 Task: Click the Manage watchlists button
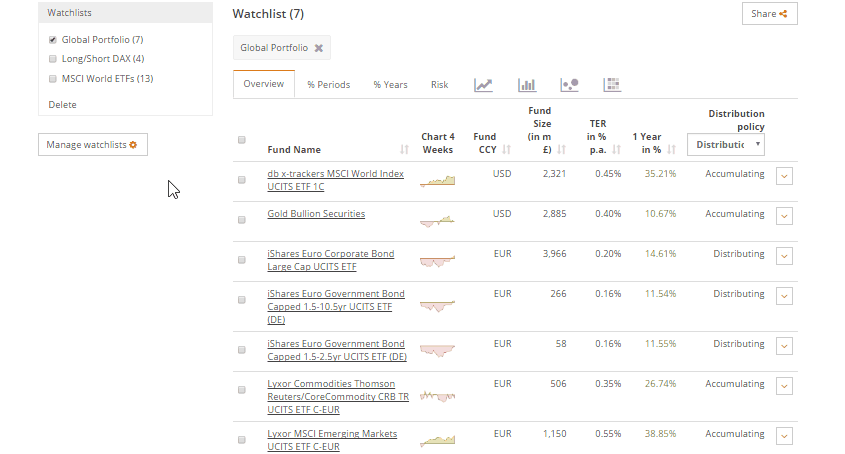tap(93, 145)
